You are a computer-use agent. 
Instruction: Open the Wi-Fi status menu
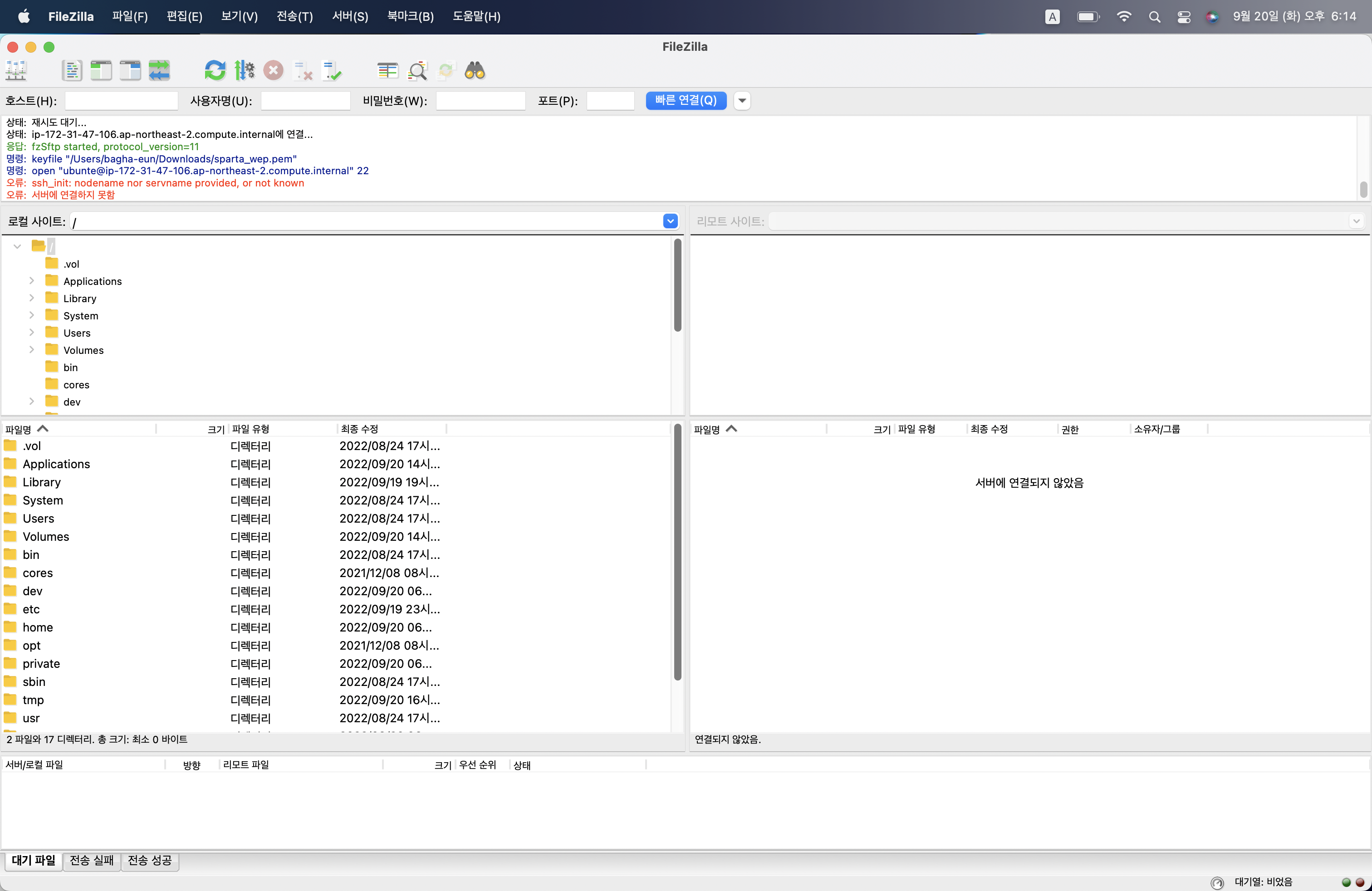1123,16
